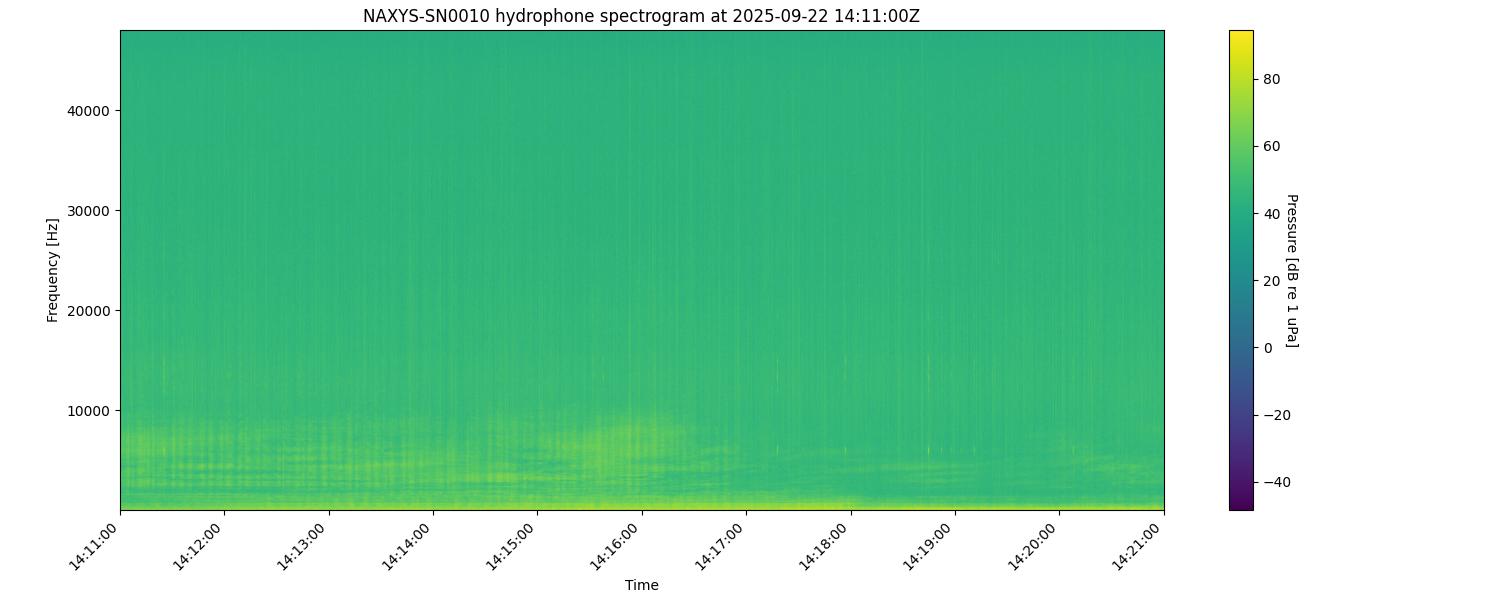Image resolution: width=1500 pixels, height=600 pixels.
Task: Select the 40000 Hz frequency tick label
Action: (x=88, y=111)
